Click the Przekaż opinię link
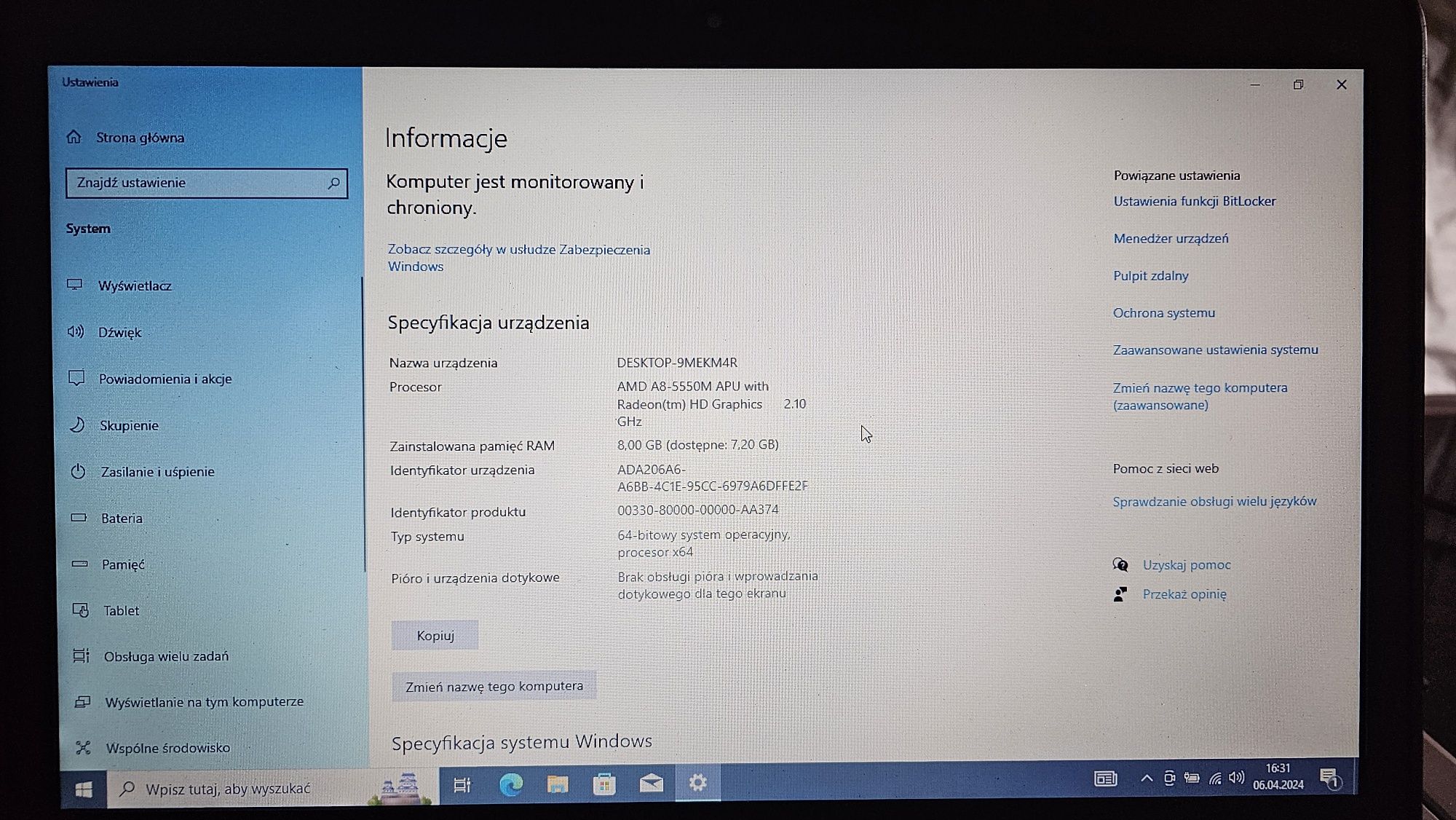Viewport: 1456px width, 820px height. pos(1184,594)
